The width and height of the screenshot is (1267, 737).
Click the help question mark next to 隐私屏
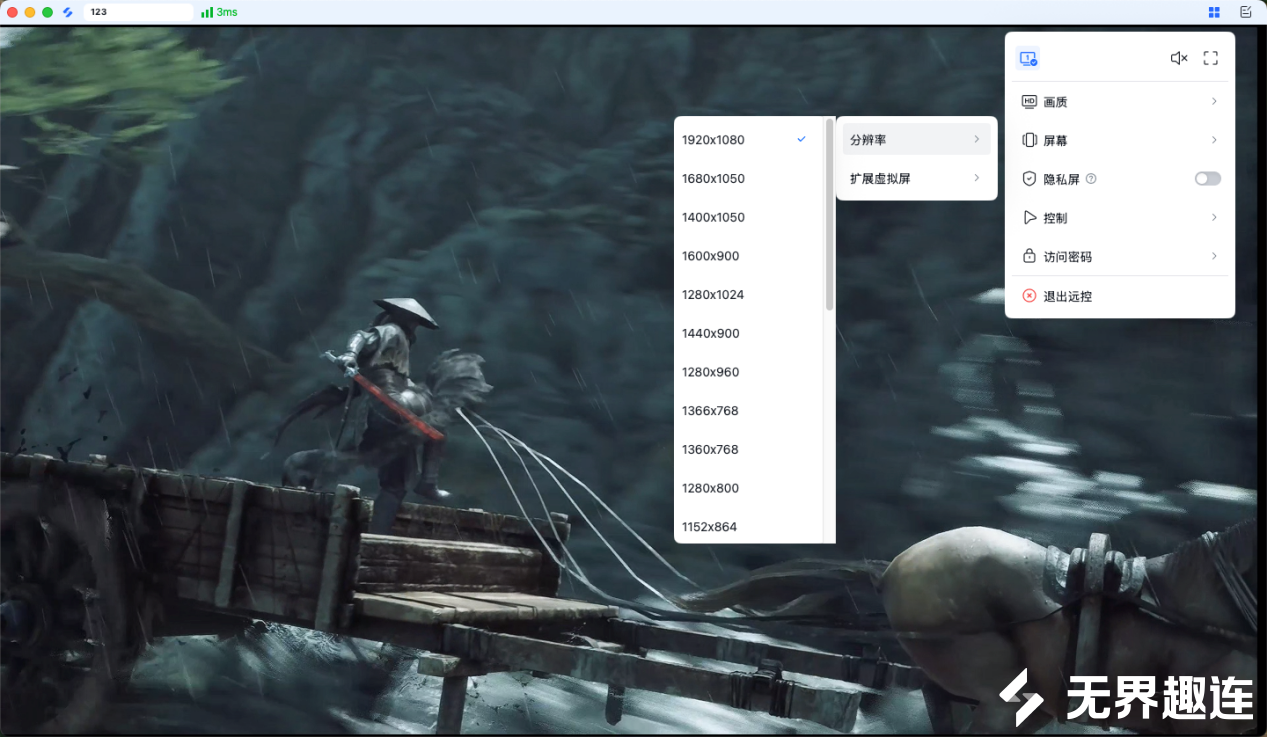coord(1091,179)
